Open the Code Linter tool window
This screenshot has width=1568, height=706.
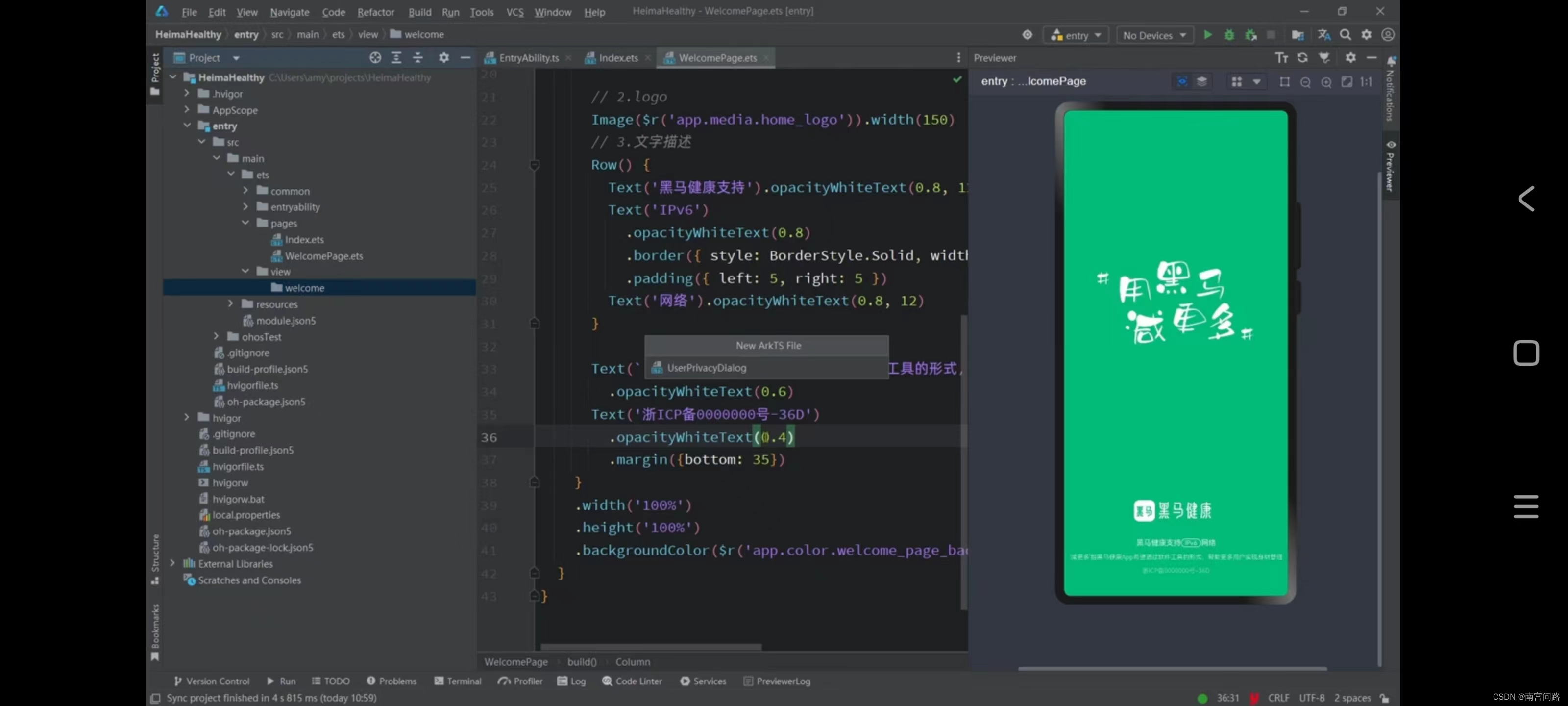632,681
